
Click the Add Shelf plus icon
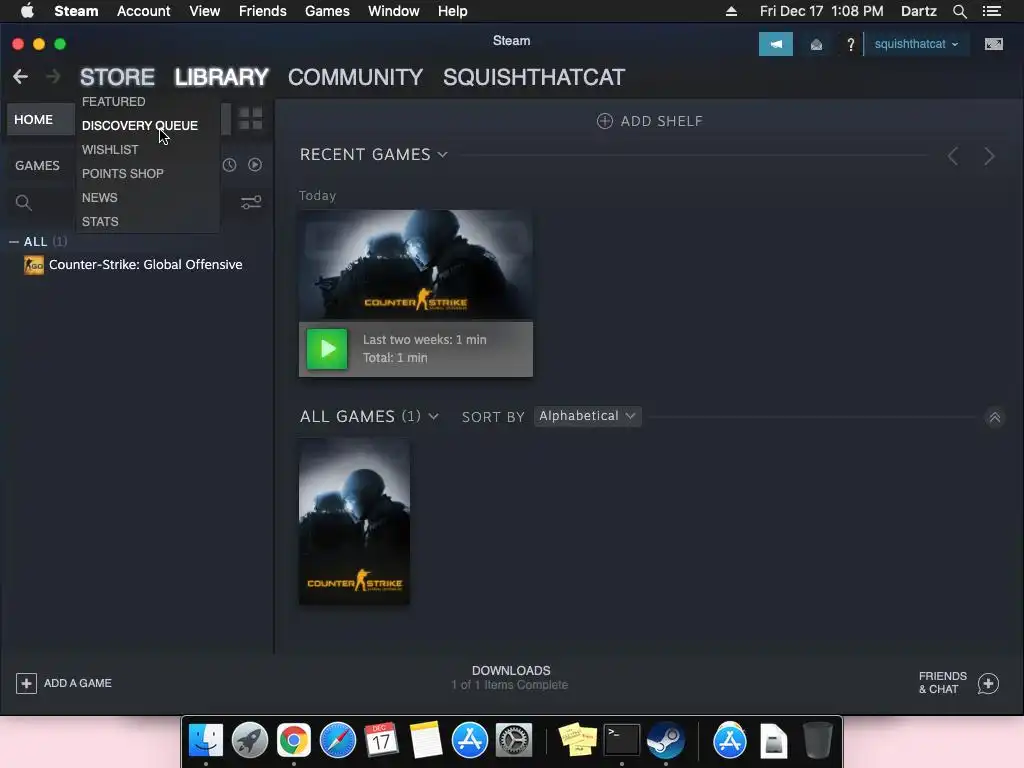tap(605, 121)
